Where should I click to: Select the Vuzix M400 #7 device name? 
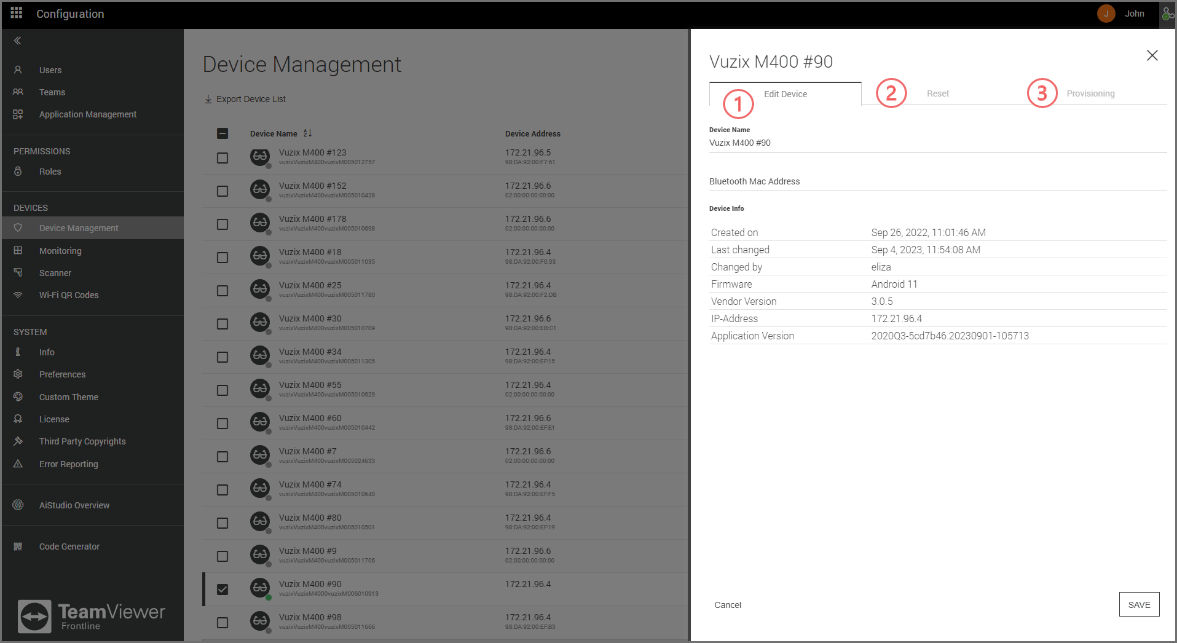click(307, 451)
